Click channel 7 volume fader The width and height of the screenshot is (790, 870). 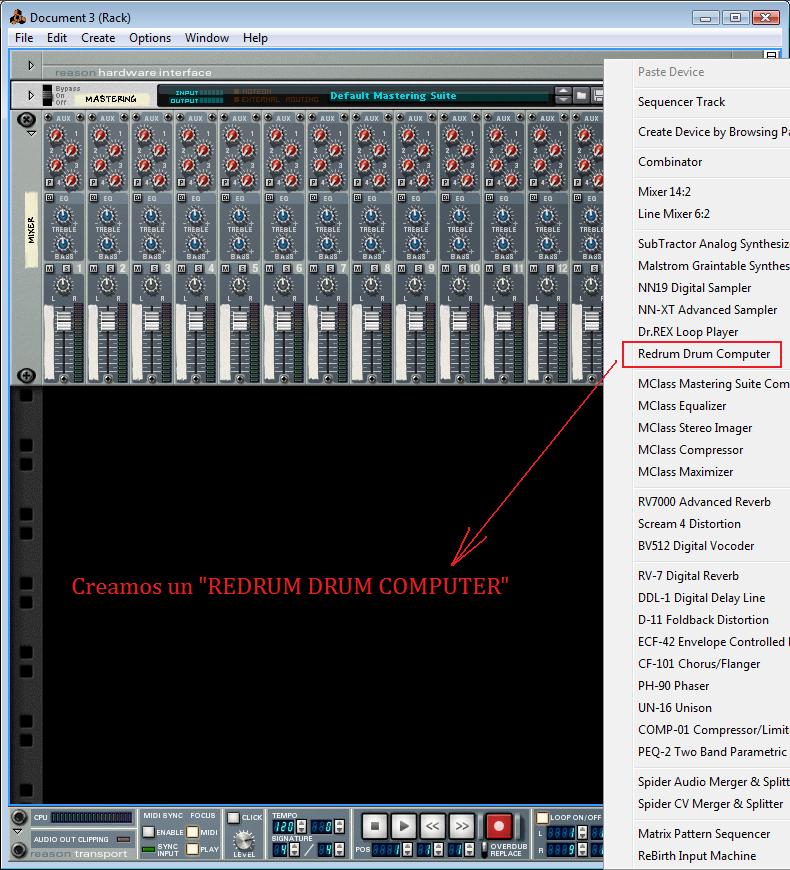[327, 321]
